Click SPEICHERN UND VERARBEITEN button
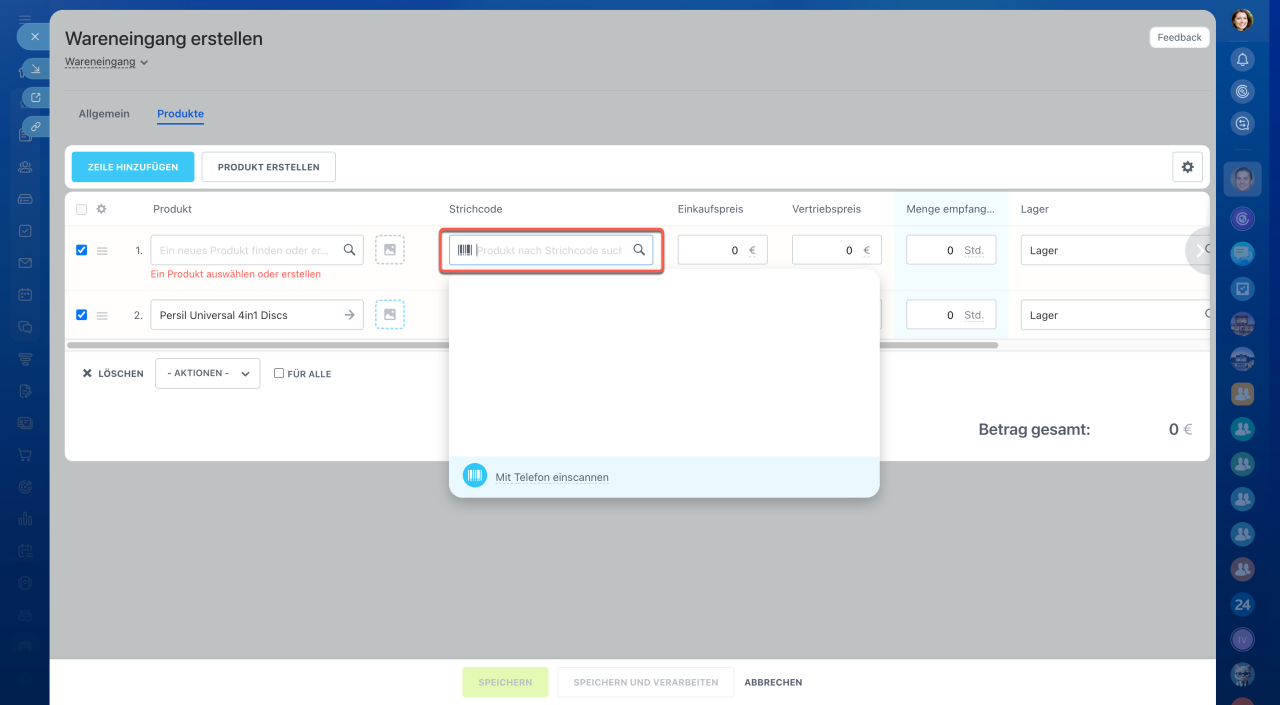The width and height of the screenshot is (1280, 705). point(646,682)
